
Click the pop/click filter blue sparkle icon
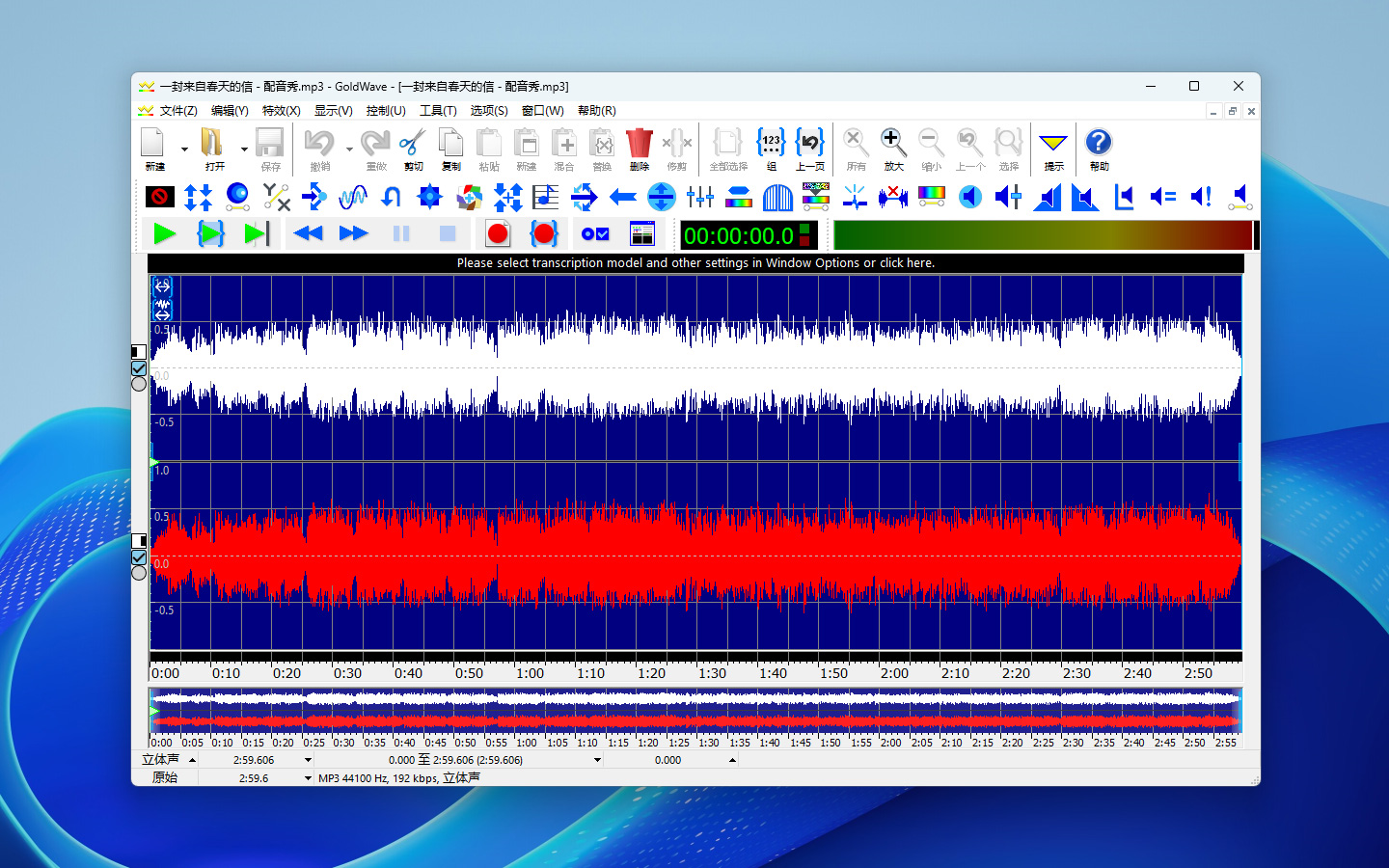coord(855,198)
